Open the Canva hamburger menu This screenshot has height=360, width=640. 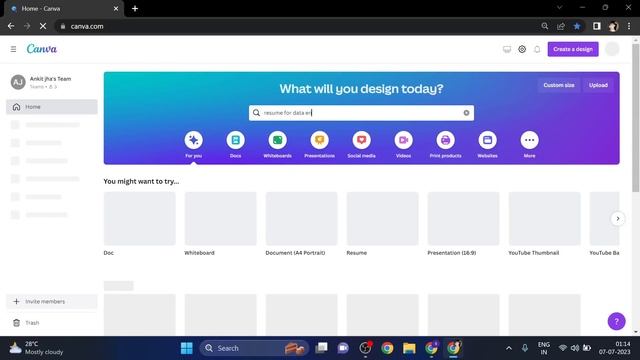coord(13,49)
